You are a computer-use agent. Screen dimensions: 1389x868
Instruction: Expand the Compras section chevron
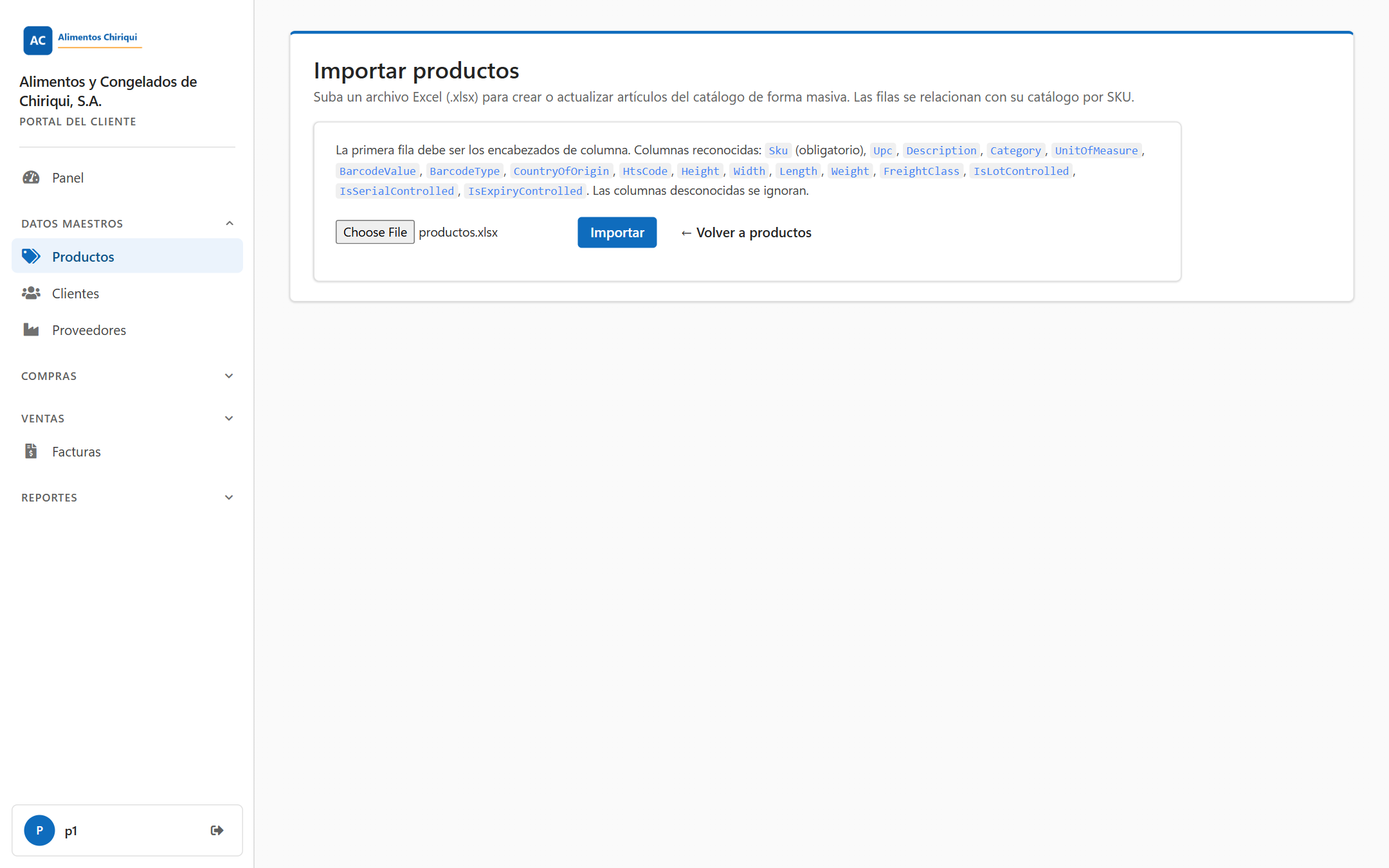[229, 376]
